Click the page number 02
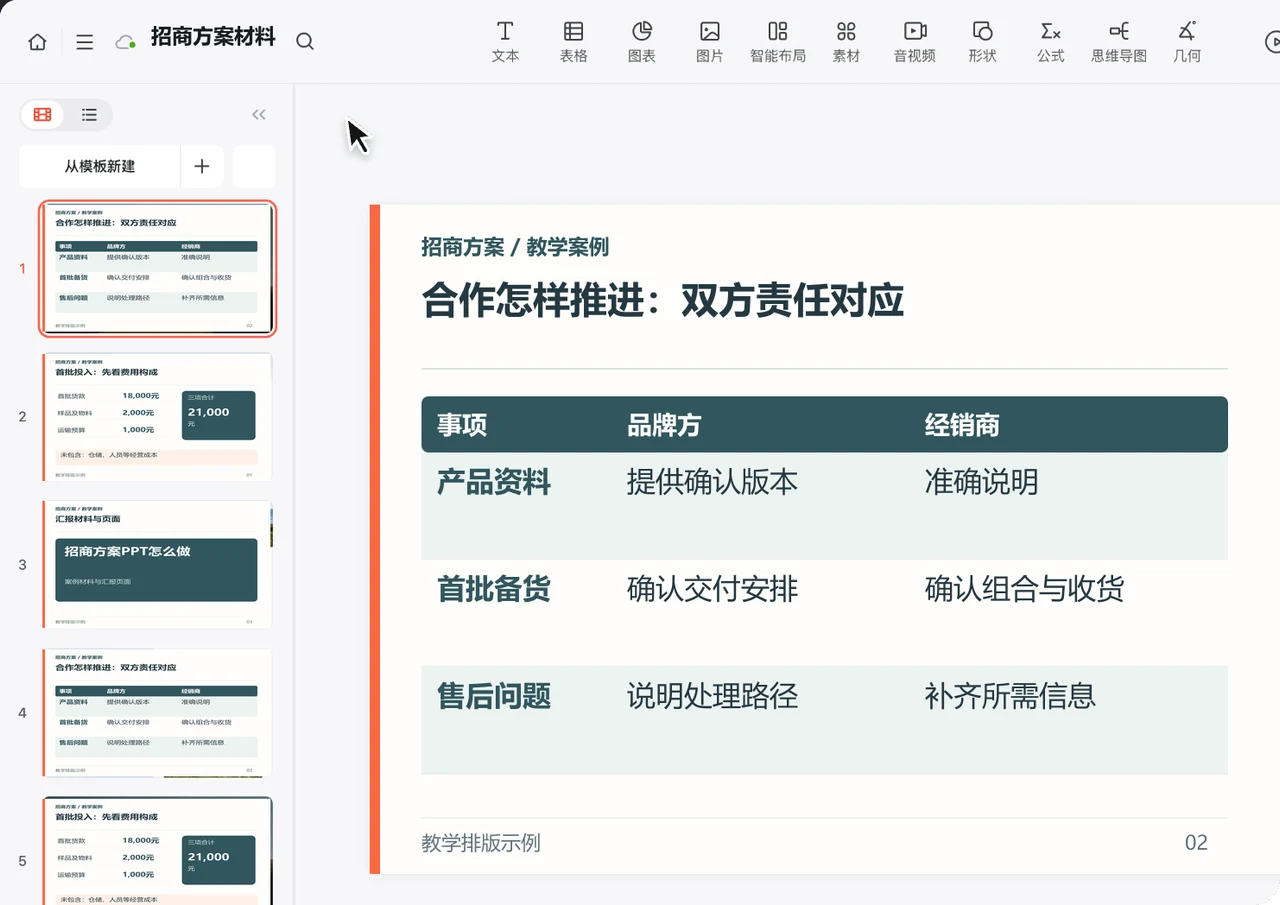The width and height of the screenshot is (1280, 905). [x=1196, y=843]
